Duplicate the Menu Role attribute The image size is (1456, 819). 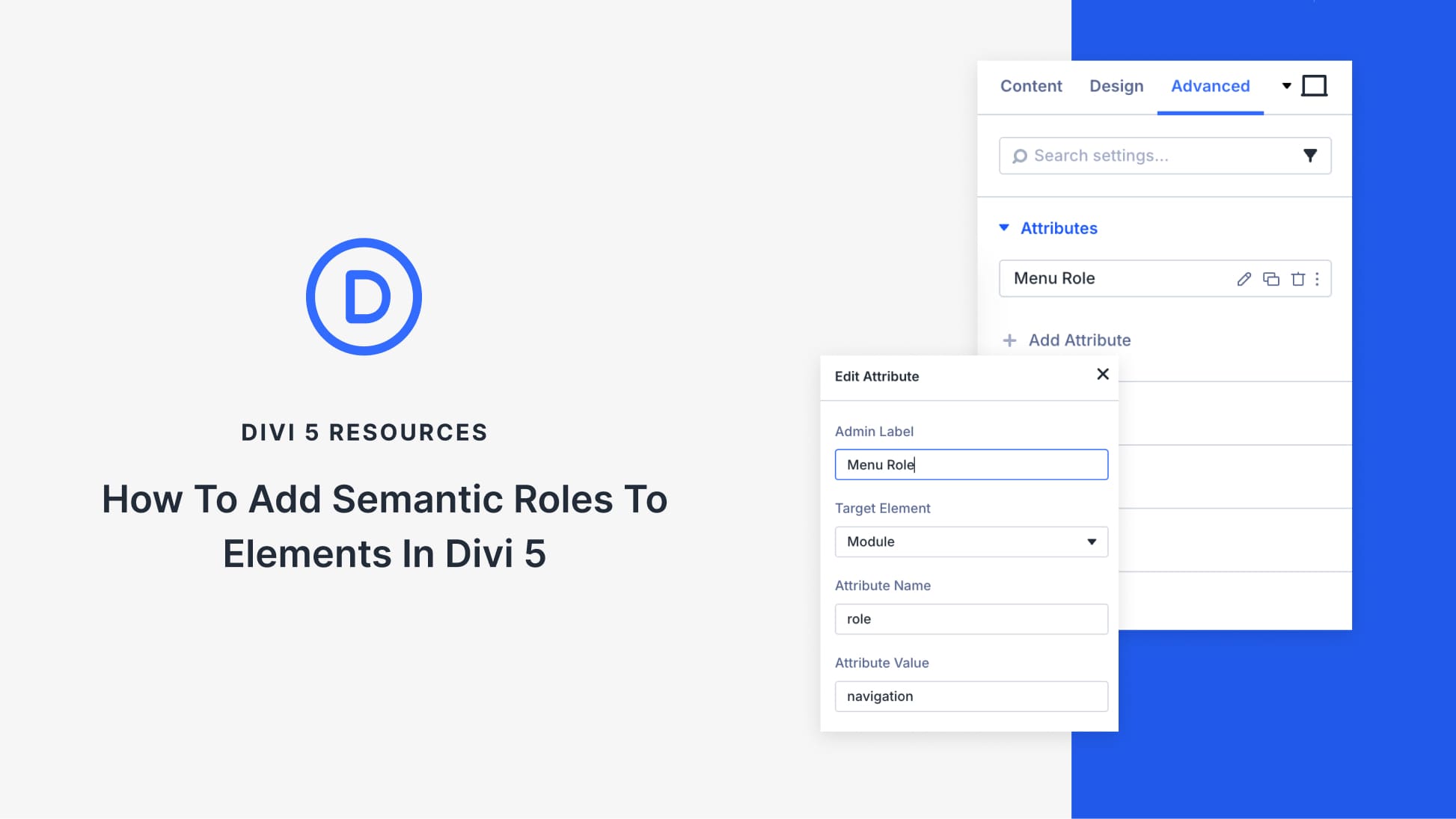[1270, 279]
